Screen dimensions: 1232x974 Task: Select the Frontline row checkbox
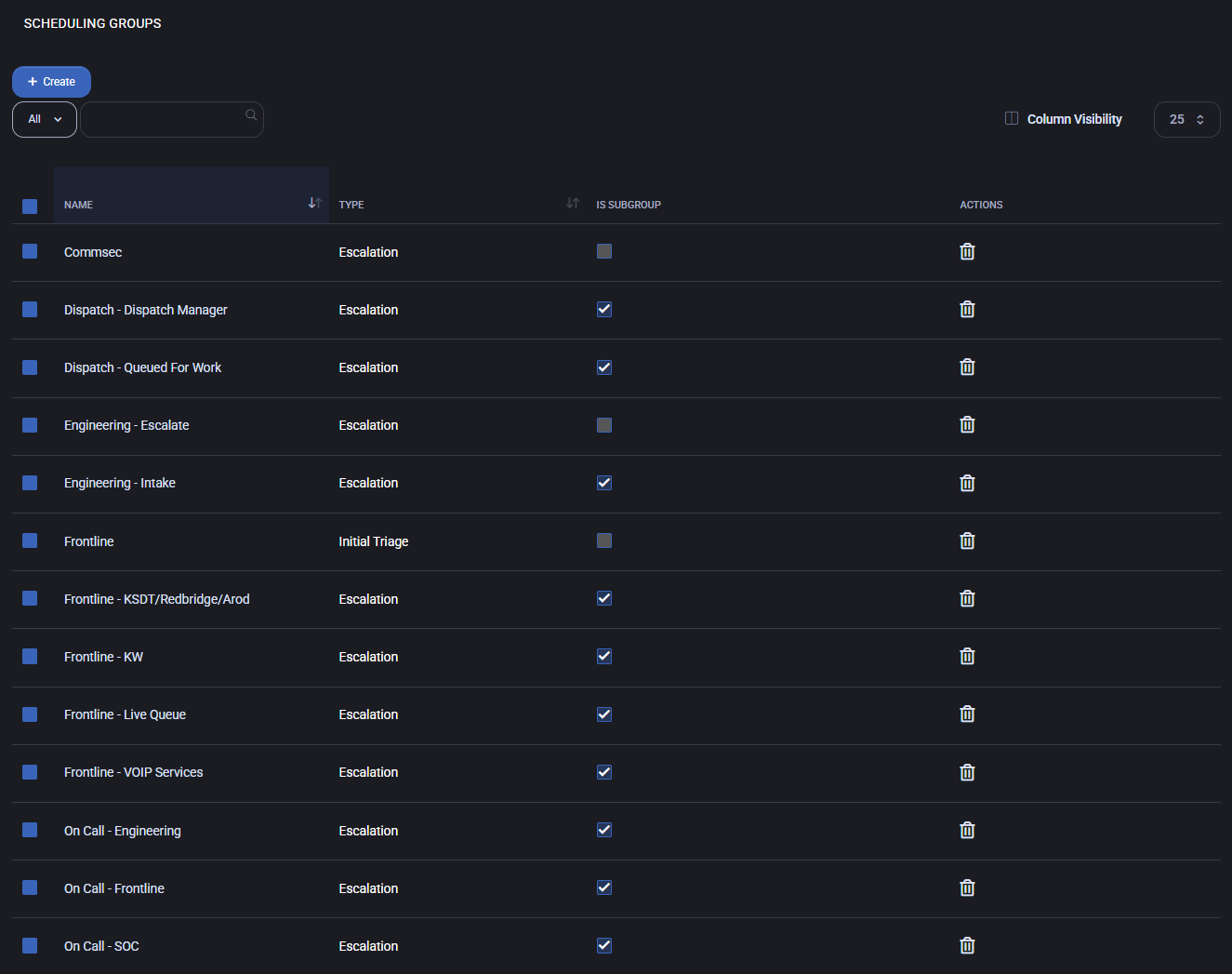coord(30,540)
